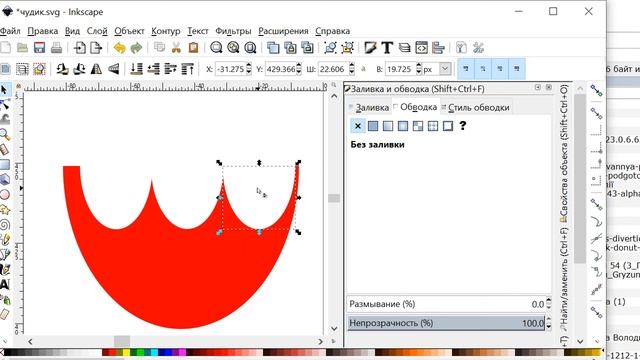Save the document with the floppy disk icon

point(39,48)
